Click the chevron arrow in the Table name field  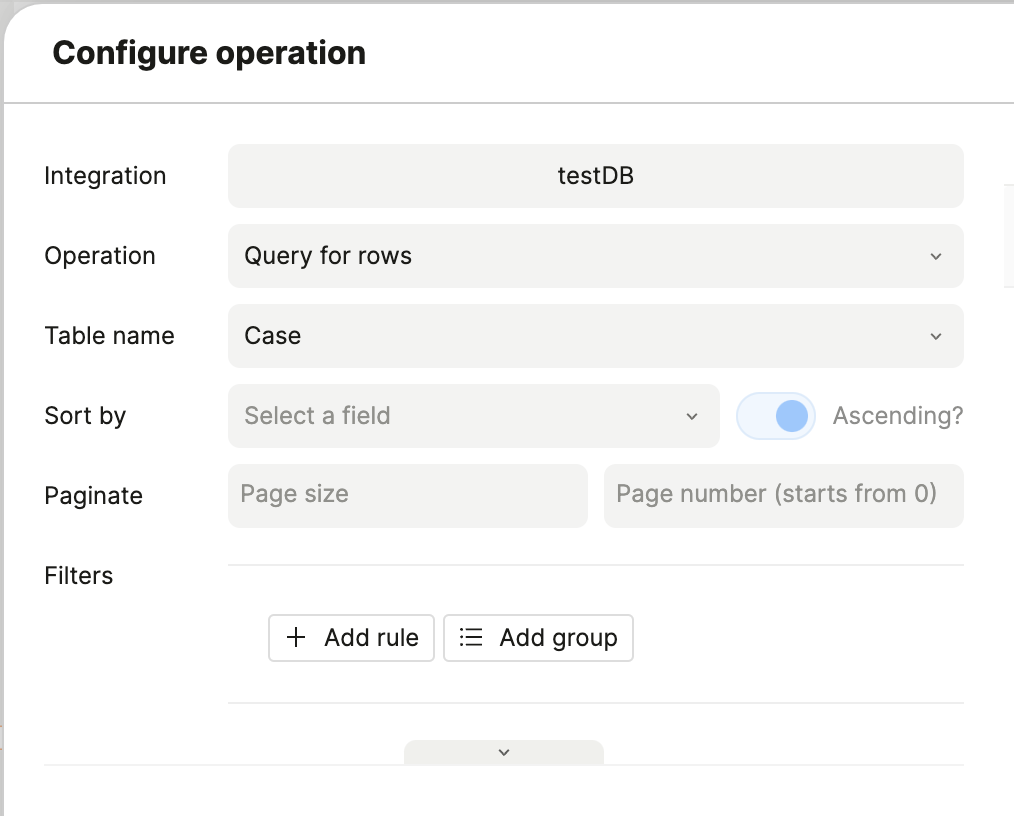936,336
